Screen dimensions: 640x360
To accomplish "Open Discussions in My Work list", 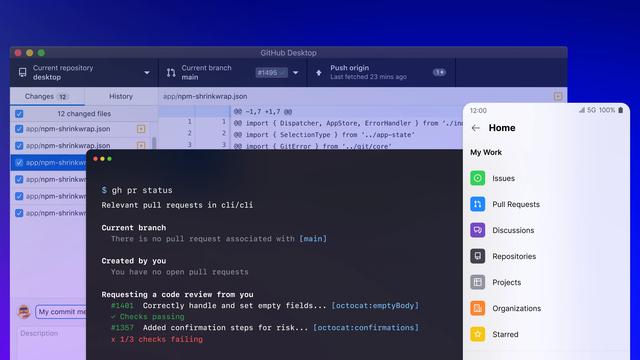I will (513, 230).
